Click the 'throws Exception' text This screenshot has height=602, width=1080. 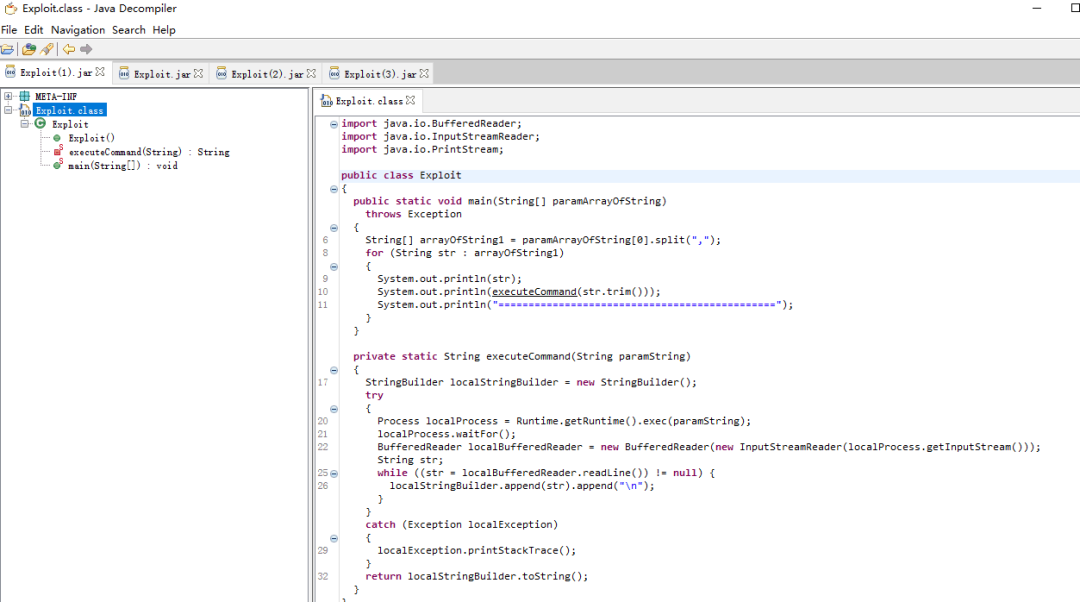pos(413,214)
